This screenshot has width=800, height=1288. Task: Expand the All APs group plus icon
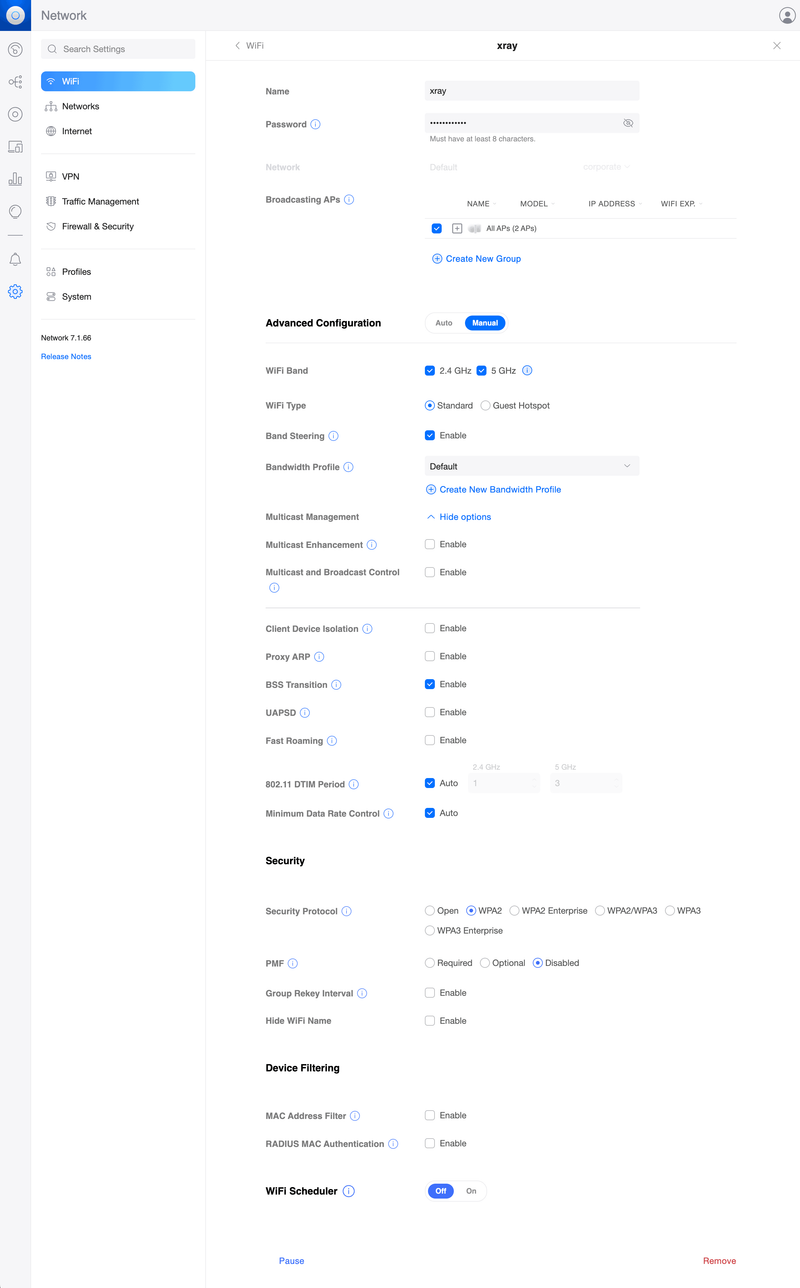tap(457, 229)
